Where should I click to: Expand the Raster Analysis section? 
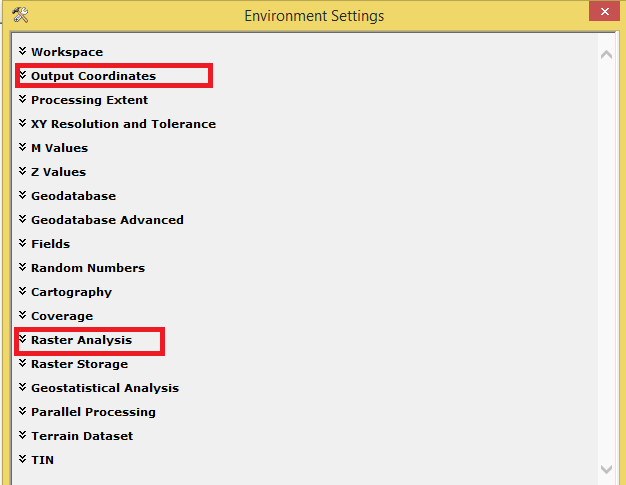tap(81, 340)
